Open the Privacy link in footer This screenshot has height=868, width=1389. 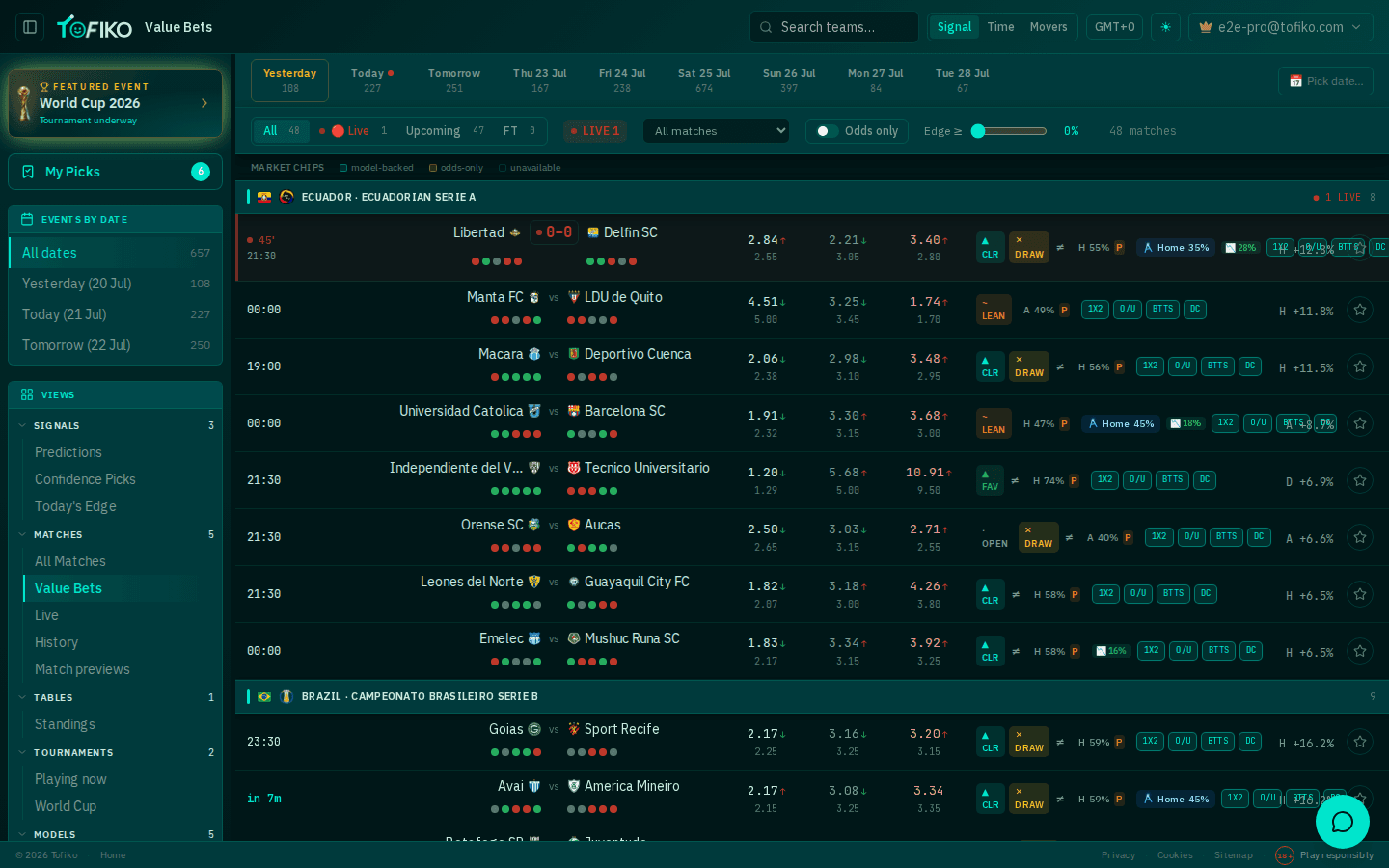1118,855
